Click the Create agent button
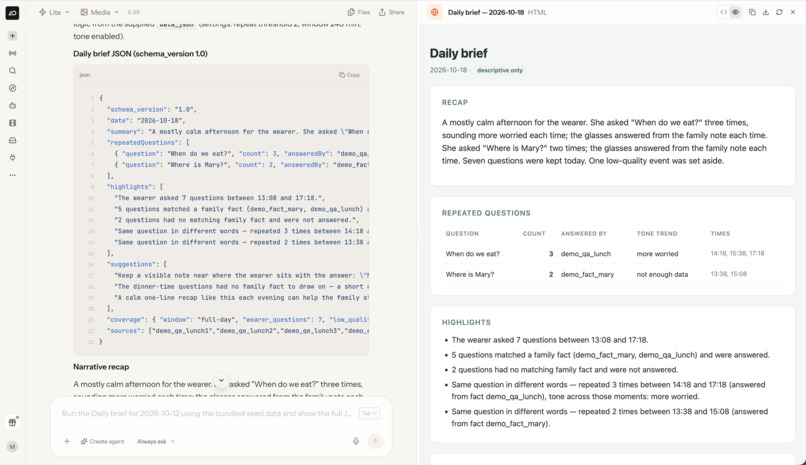Screen dimensions: 806x465 pyautogui.click(x=102, y=441)
